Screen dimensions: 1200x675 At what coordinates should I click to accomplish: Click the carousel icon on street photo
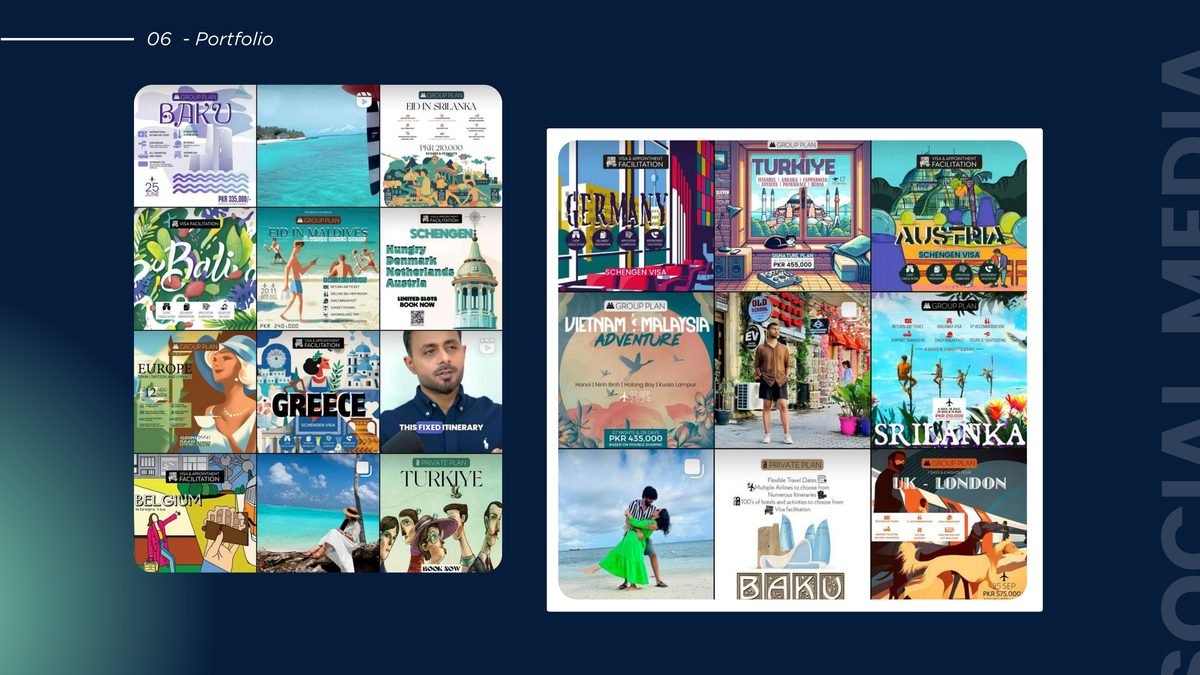[851, 310]
